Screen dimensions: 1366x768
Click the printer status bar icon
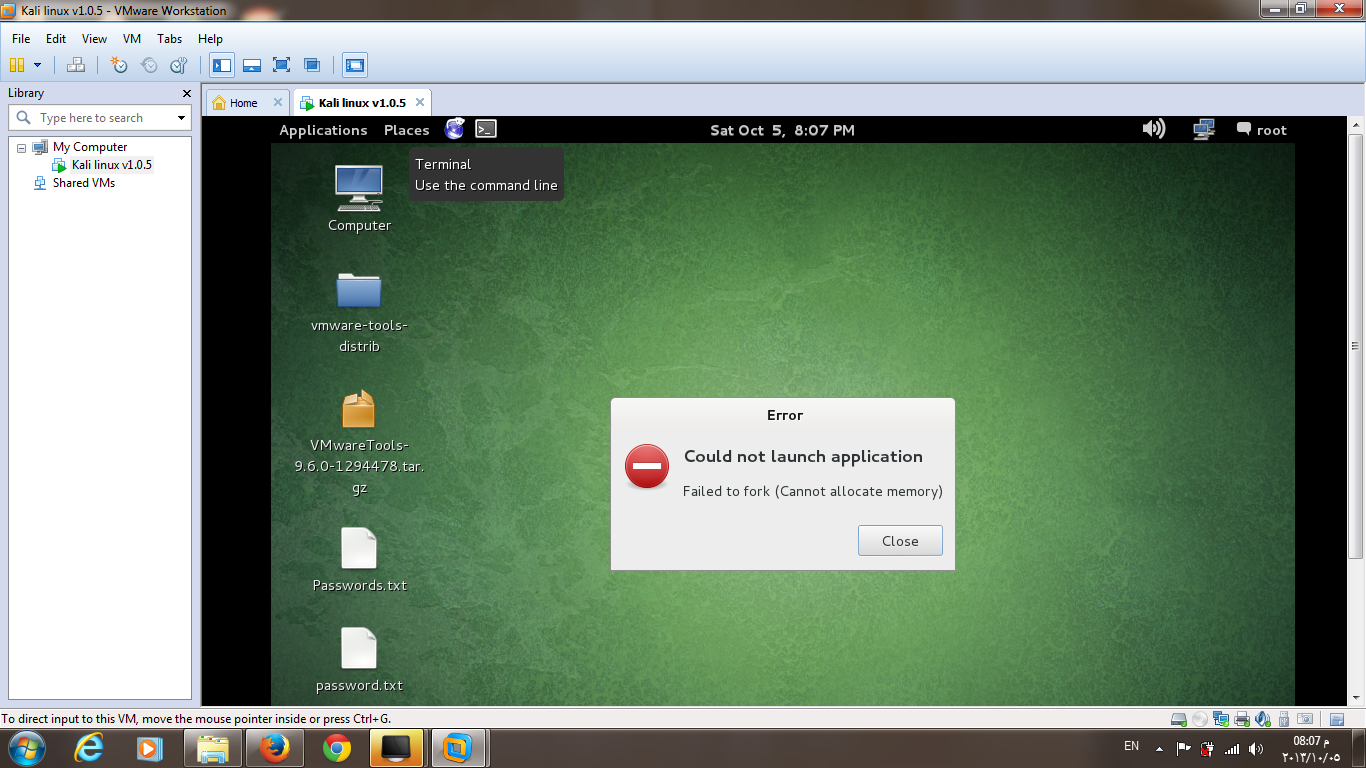click(1242, 719)
